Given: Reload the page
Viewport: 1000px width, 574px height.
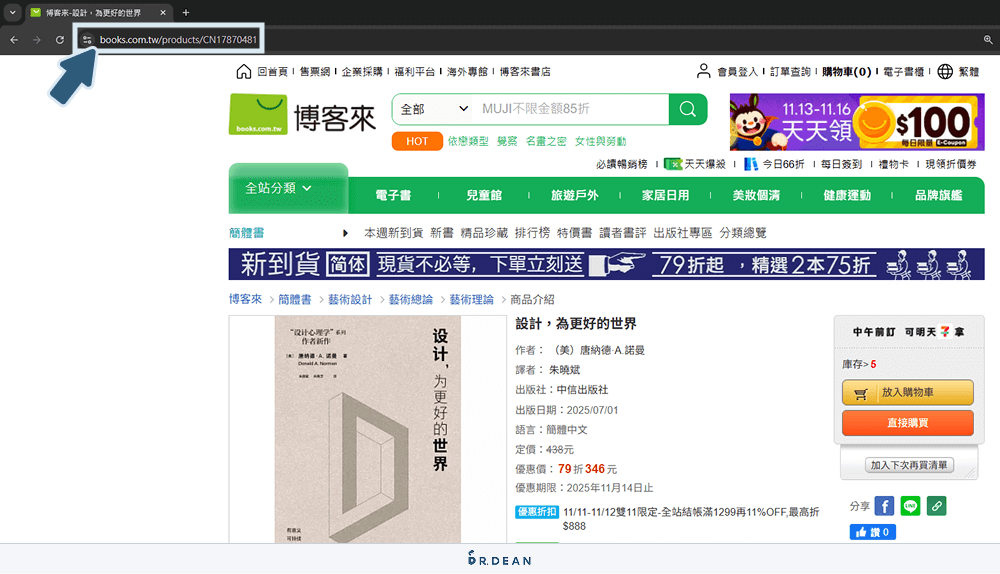Looking at the screenshot, I should tap(59, 40).
